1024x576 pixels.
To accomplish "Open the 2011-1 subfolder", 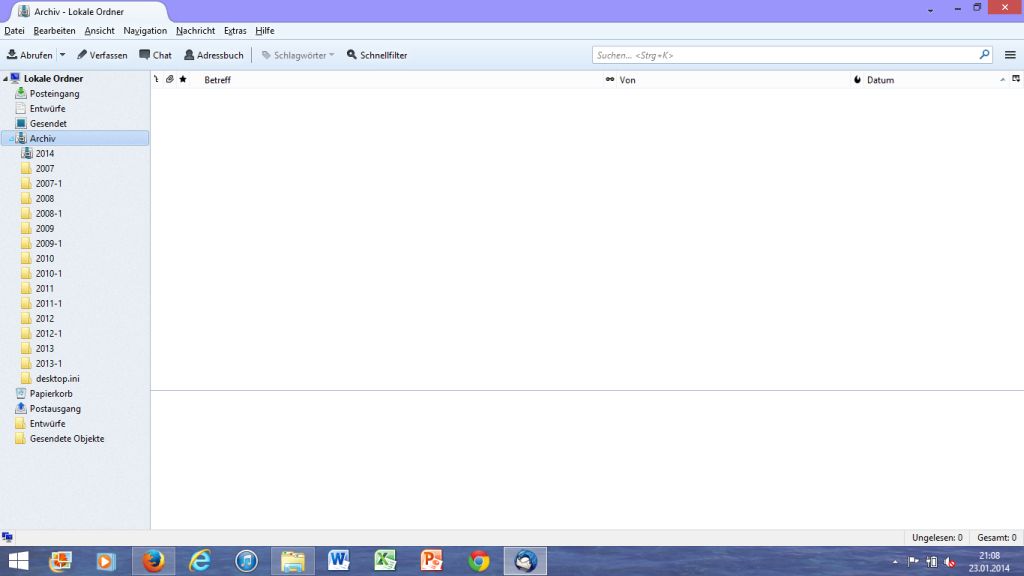I will pos(48,304).
